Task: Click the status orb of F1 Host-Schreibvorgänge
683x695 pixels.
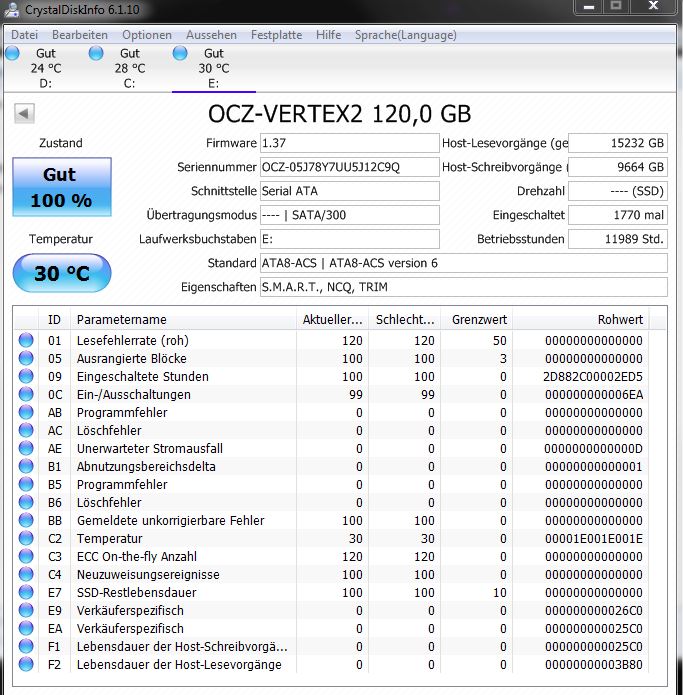Action: [x=26, y=646]
